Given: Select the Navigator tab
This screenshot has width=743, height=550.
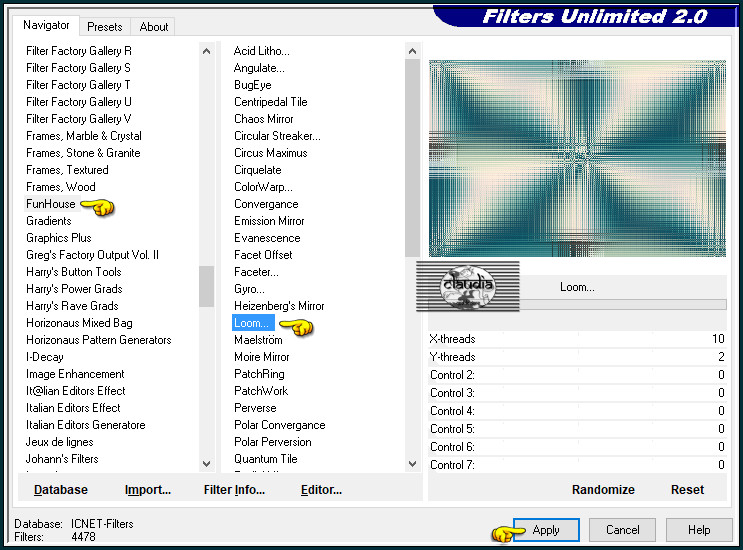Looking at the screenshot, I should click(46, 25).
